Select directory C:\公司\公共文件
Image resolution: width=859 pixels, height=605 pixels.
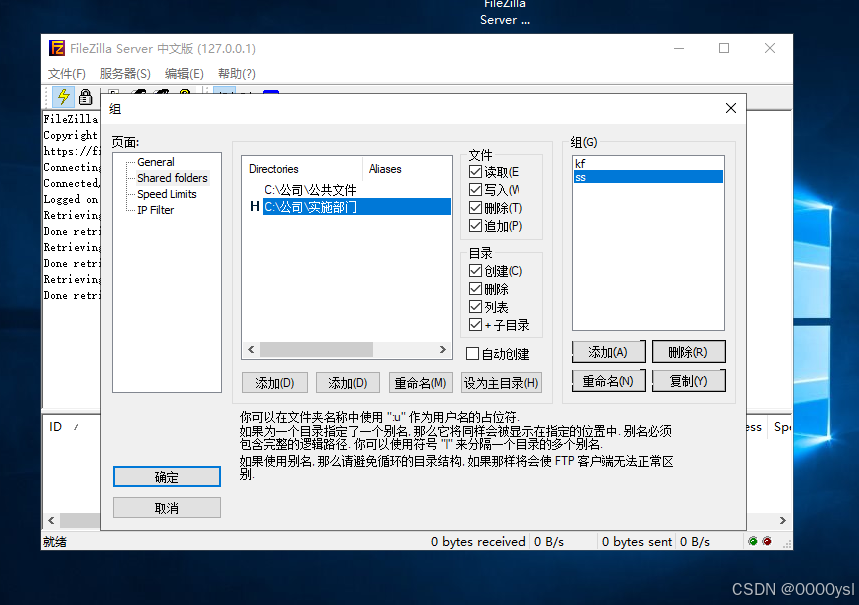point(310,190)
